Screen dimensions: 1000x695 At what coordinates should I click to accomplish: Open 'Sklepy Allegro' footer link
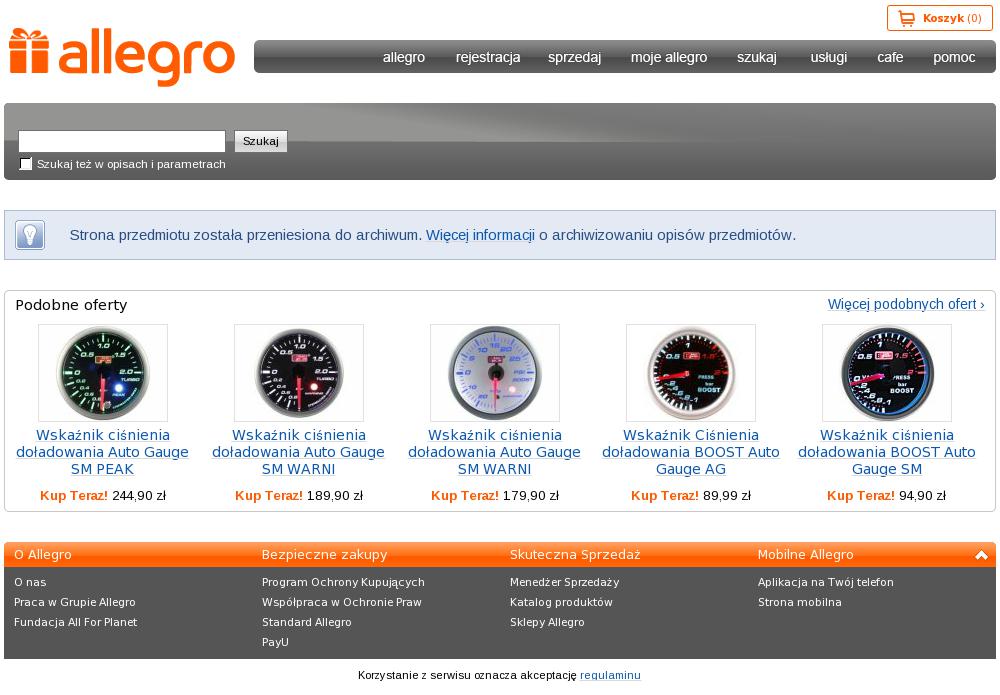(x=547, y=622)
